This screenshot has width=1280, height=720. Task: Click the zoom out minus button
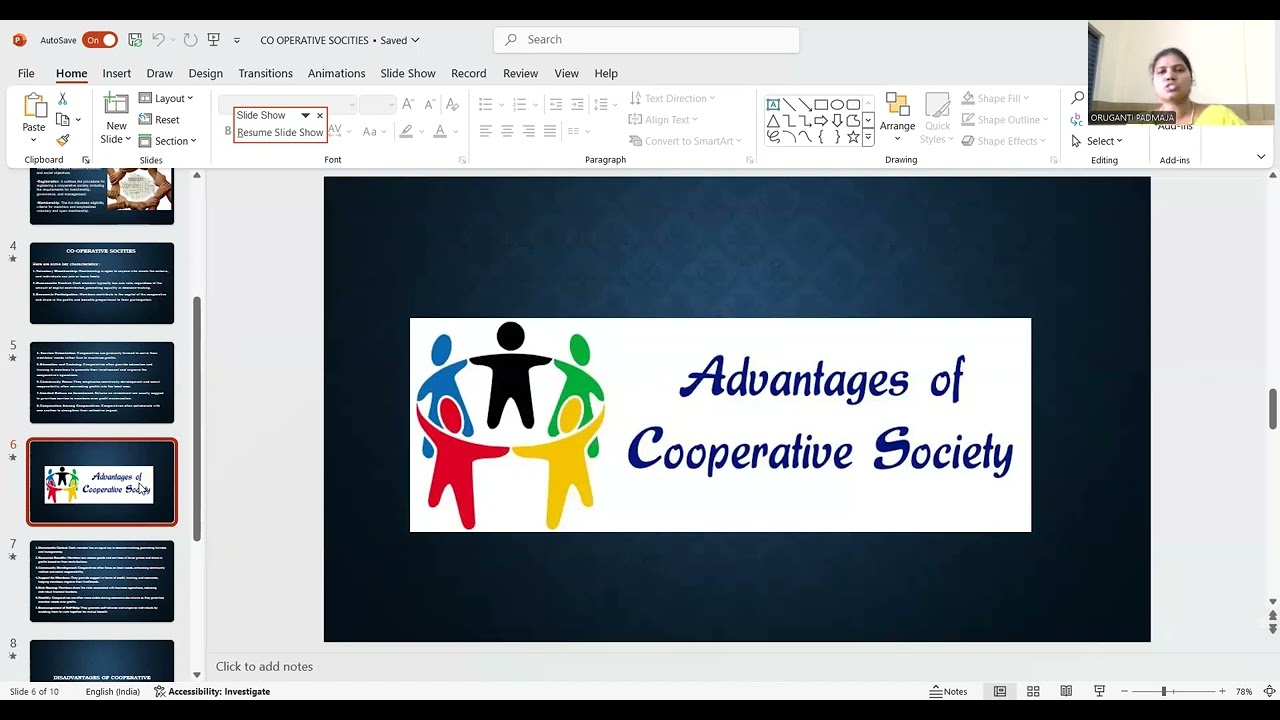1124,691
